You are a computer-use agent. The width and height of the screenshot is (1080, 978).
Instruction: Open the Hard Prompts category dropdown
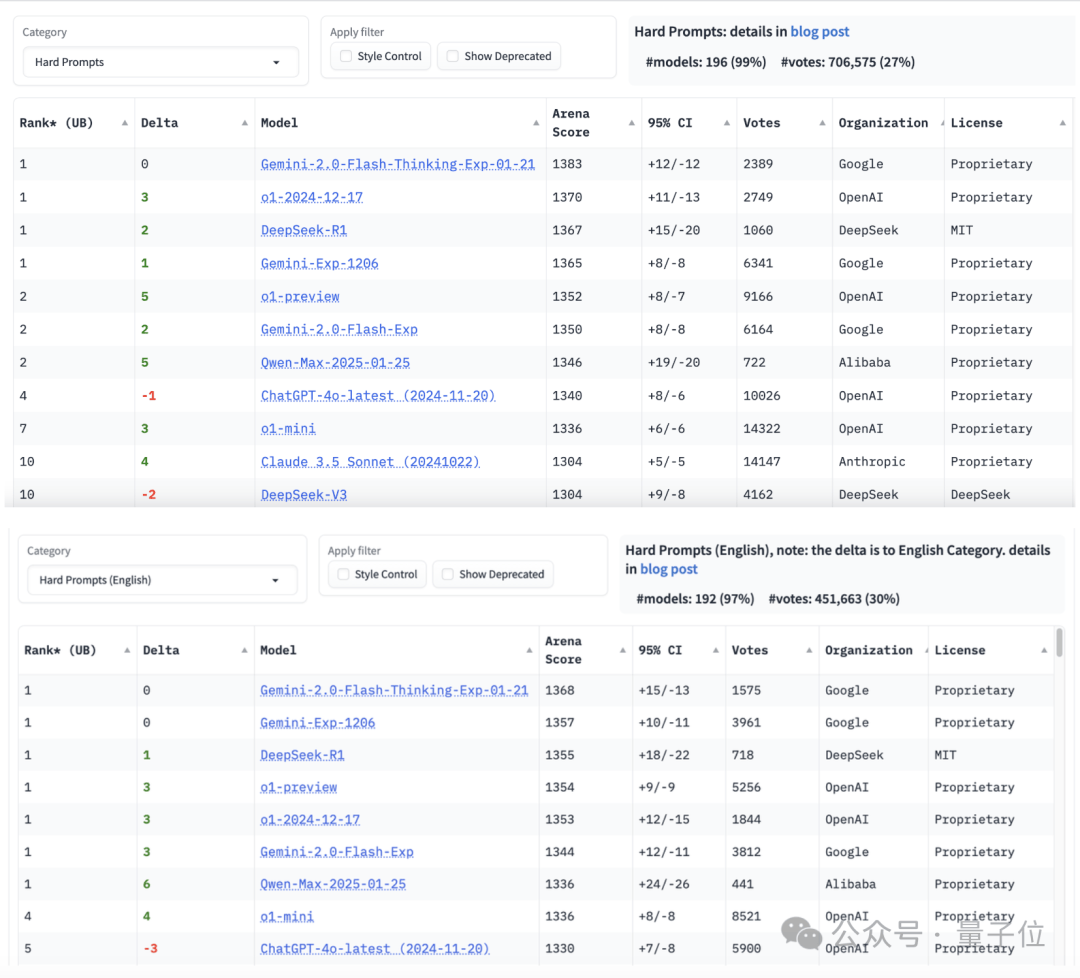(x=160, y=62)
